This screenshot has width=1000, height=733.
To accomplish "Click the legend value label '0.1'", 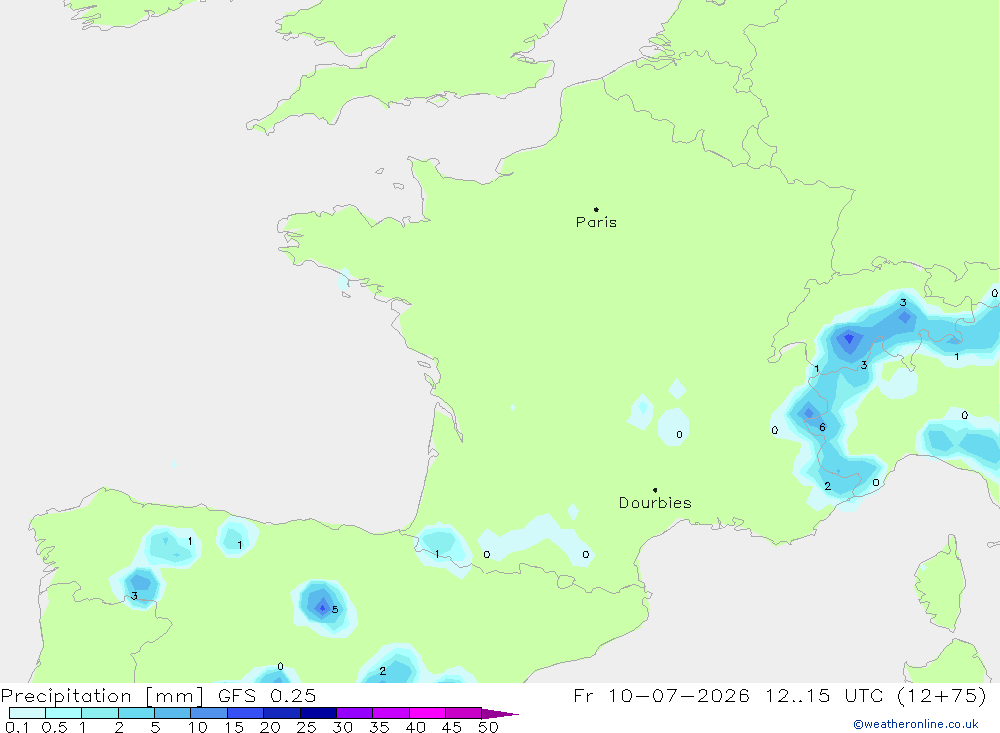I will 17,727.
